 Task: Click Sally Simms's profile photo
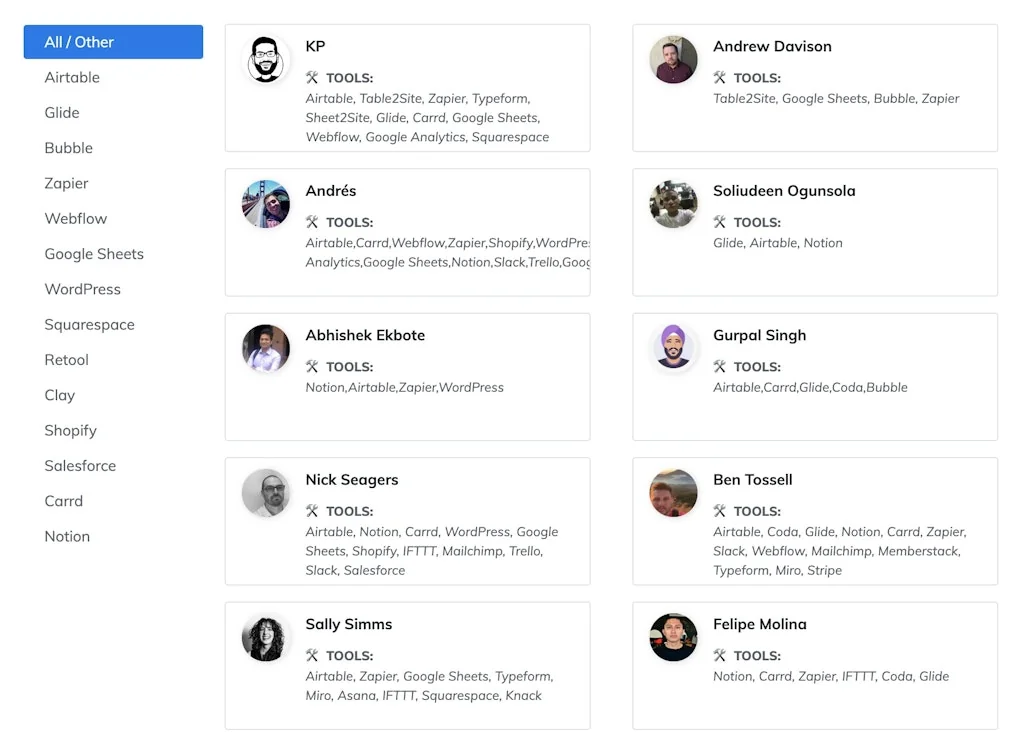(265, 637)
